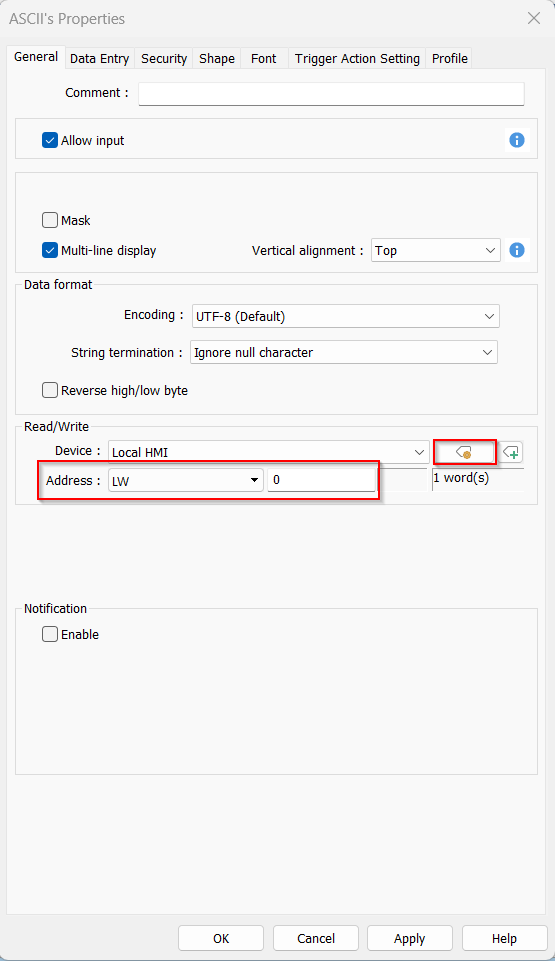This screenshot has height=961, width=555.
Task: Uncheck the Allow input checkbox
Action: tap(50, 140)
